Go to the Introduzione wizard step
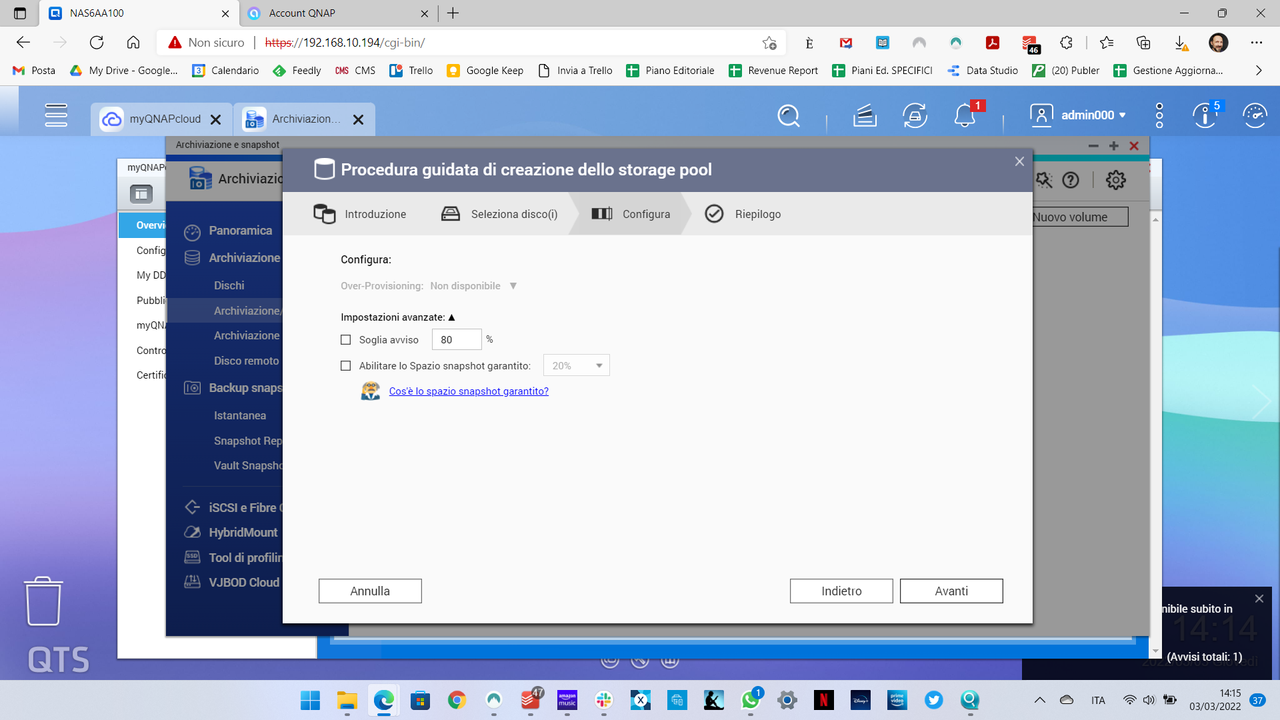This screenshot has height=720, width=1280. coord(360,214)
